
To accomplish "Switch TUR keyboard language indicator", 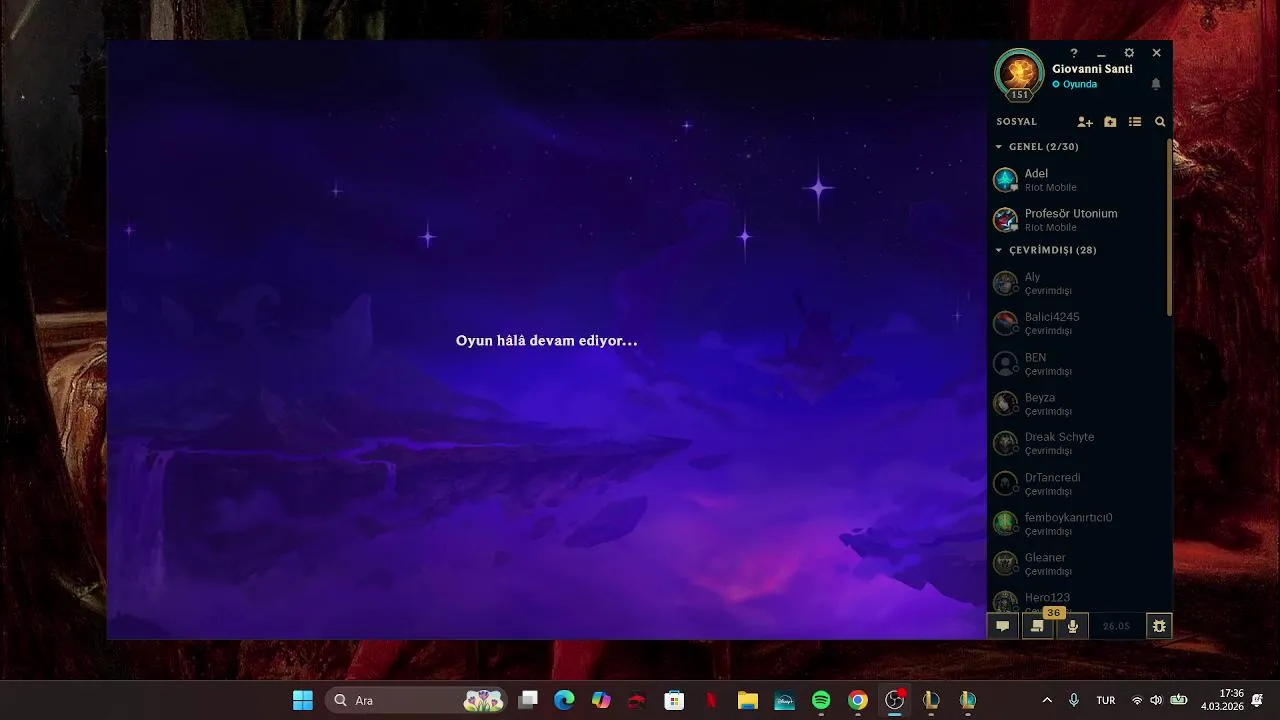I will [1106, 700].
